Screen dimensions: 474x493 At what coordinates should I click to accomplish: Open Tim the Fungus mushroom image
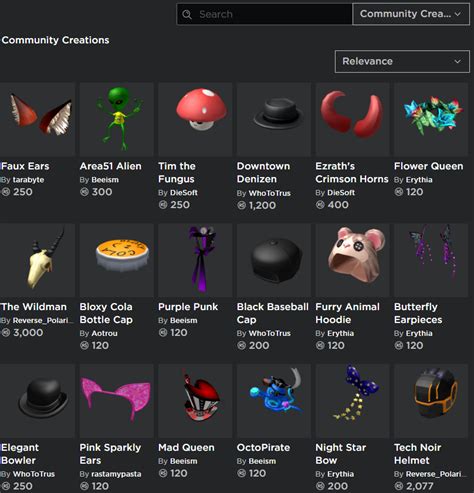click(195, 119)
